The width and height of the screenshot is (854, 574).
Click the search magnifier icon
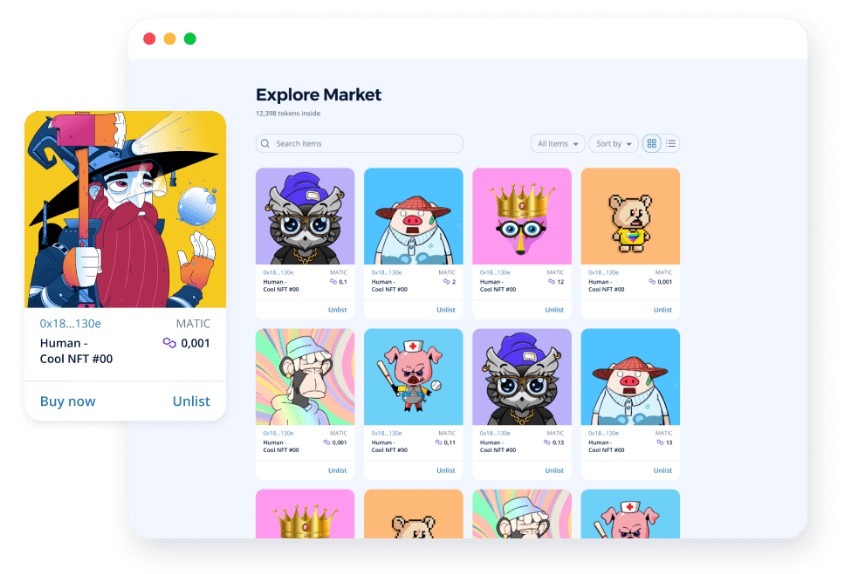click(x=265, y=144)
